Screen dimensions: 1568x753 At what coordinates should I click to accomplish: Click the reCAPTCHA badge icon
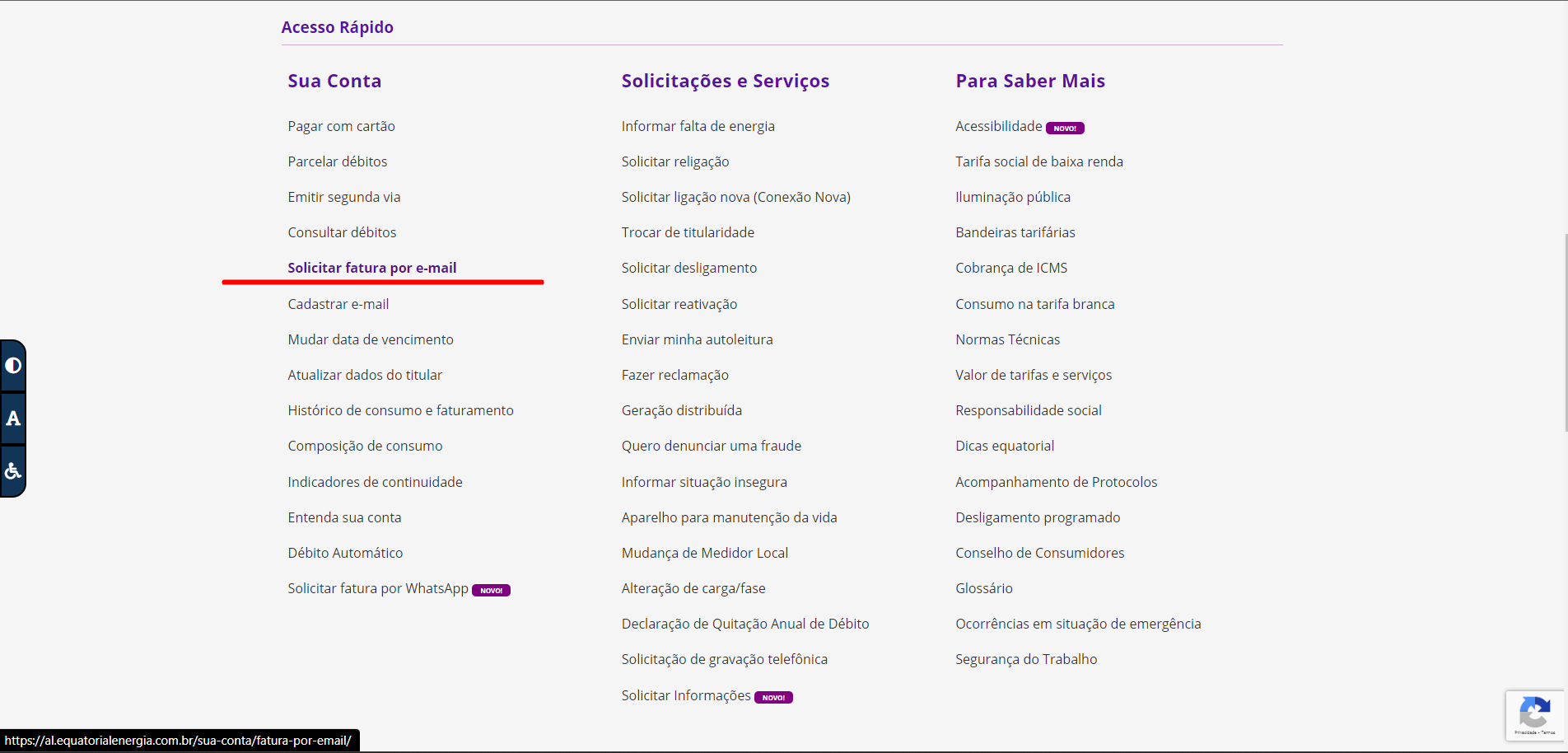click(x=1534, y=713)
